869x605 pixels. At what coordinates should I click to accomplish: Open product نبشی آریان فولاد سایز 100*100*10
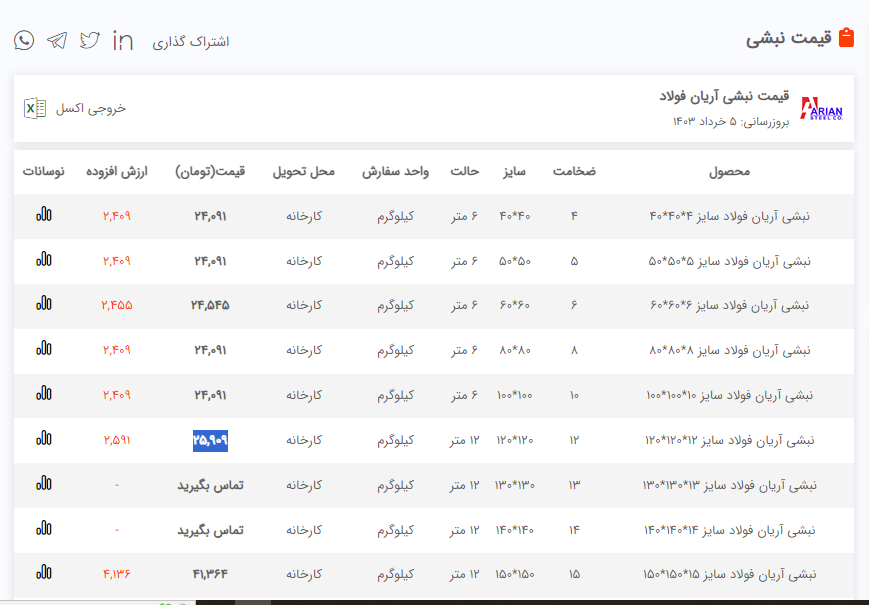click(x=730, y=395)
